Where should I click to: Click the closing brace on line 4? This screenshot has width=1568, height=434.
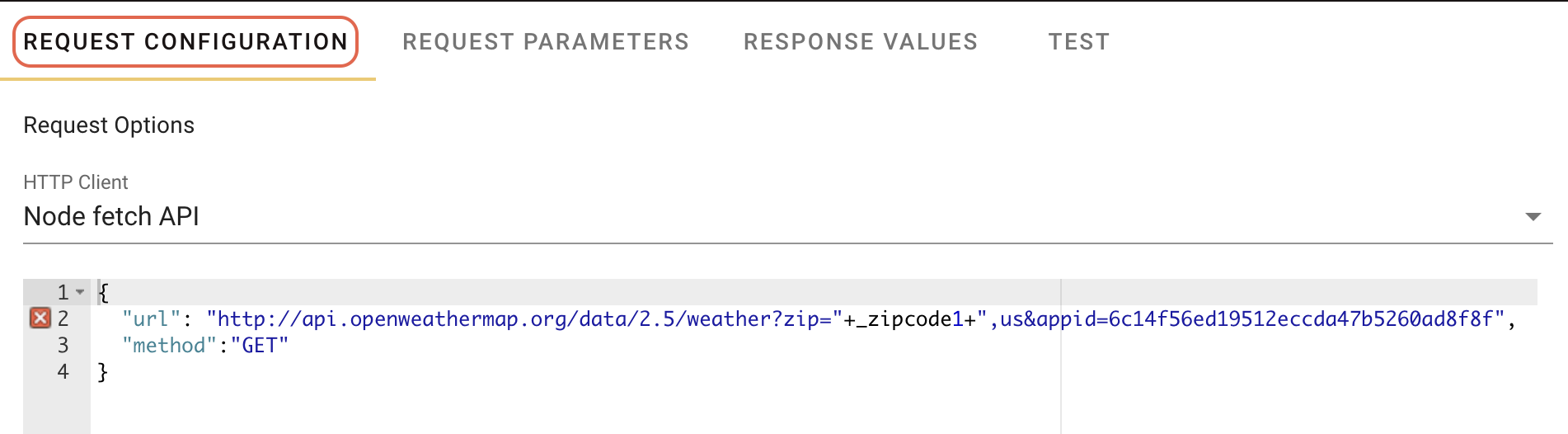click(103, 372)
